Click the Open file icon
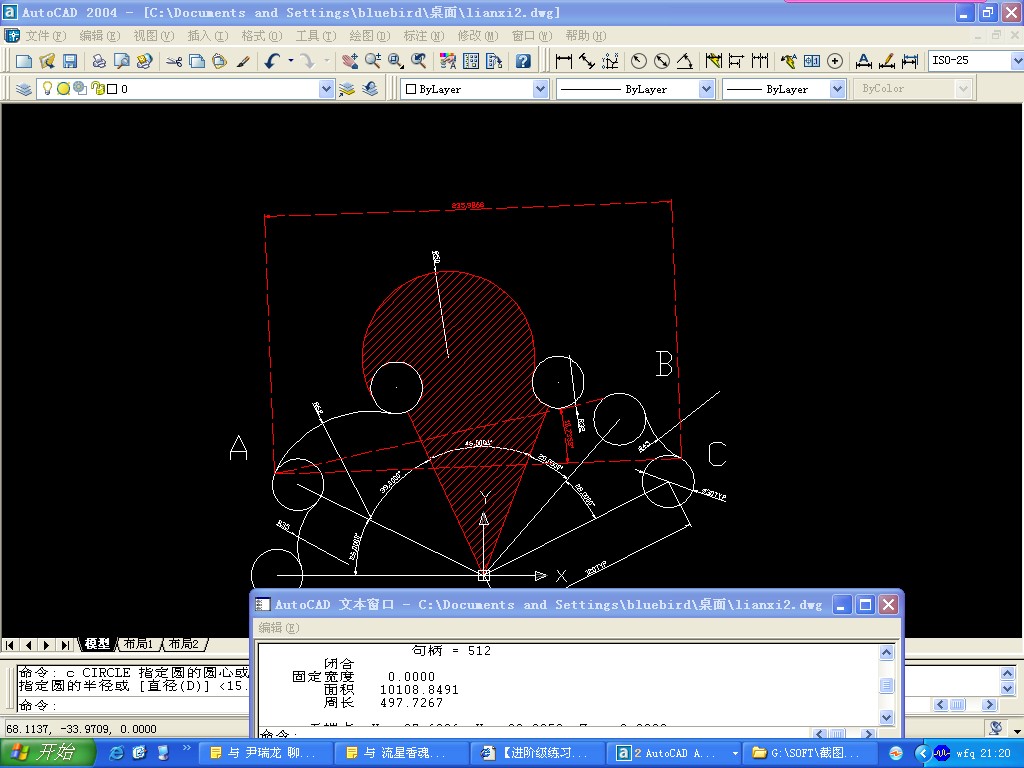The width and height of the screenshot is (1024, 768). (47, 61)
